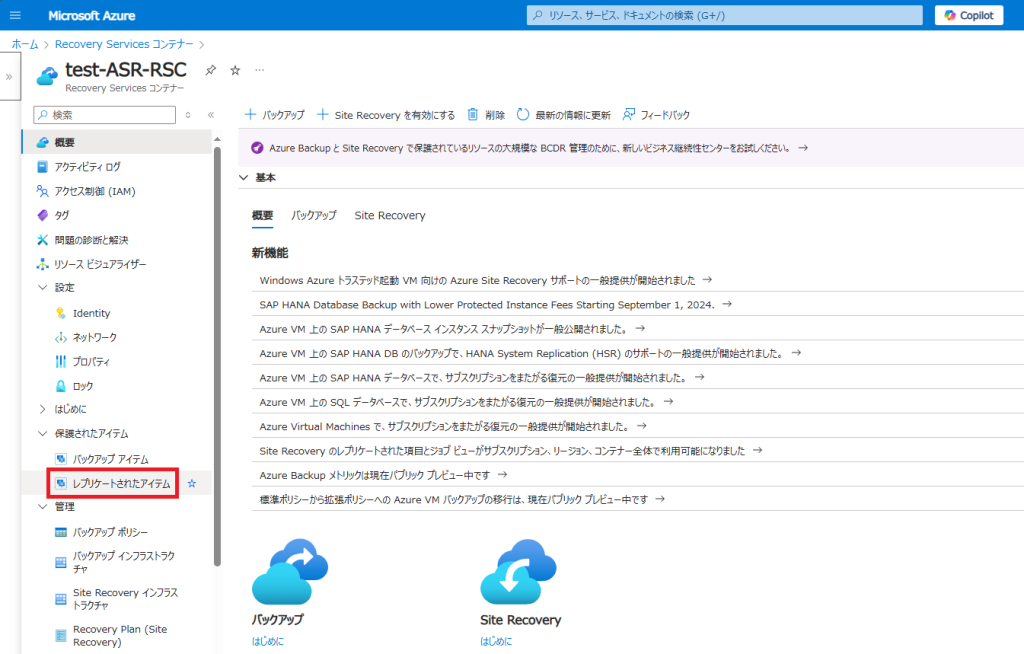
Task: Switch to the バックアップ tab
Action: (x=313, y=215)
